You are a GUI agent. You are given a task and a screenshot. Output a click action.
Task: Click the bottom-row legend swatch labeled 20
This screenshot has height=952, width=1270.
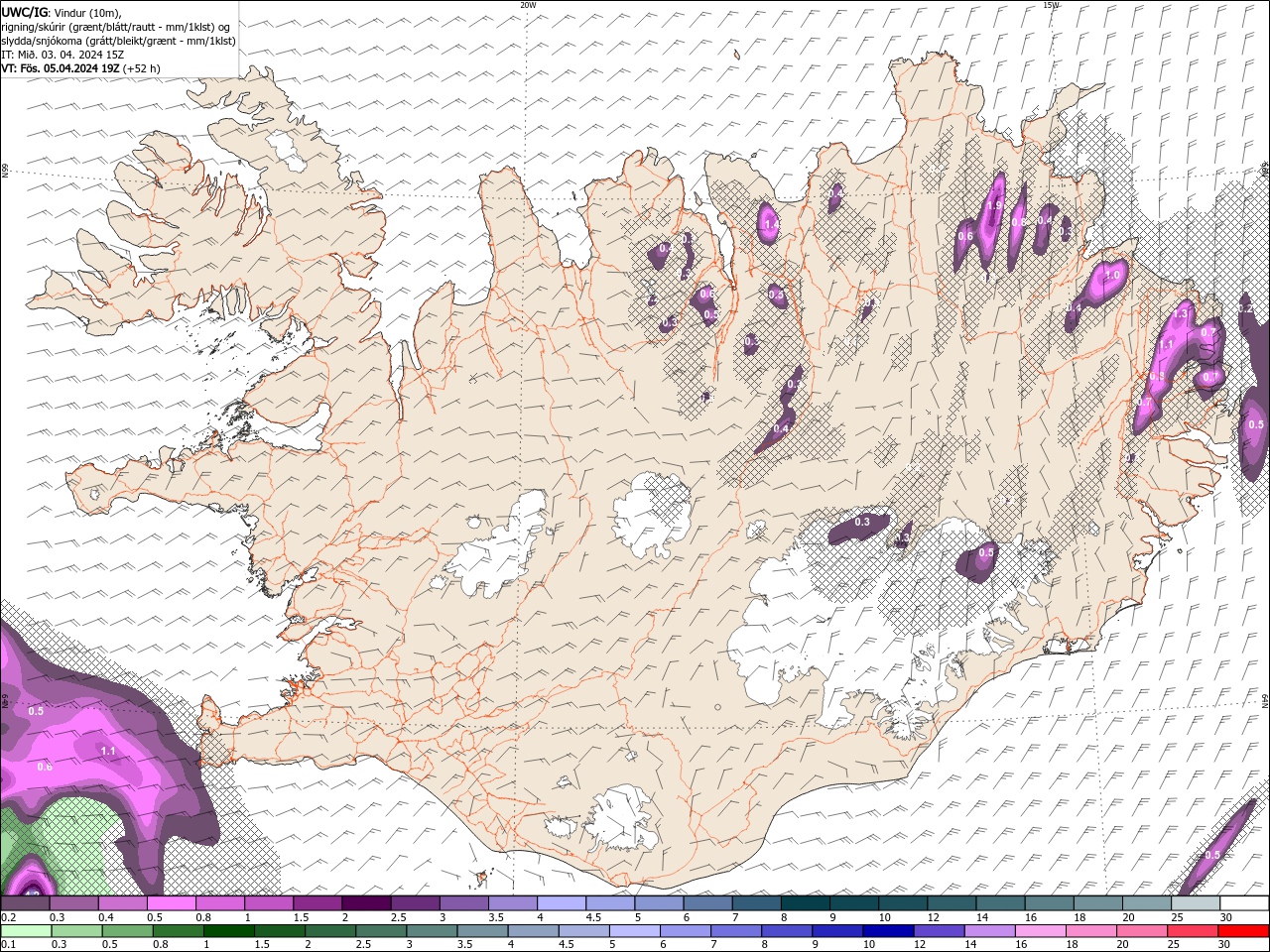coord(1142,931)
